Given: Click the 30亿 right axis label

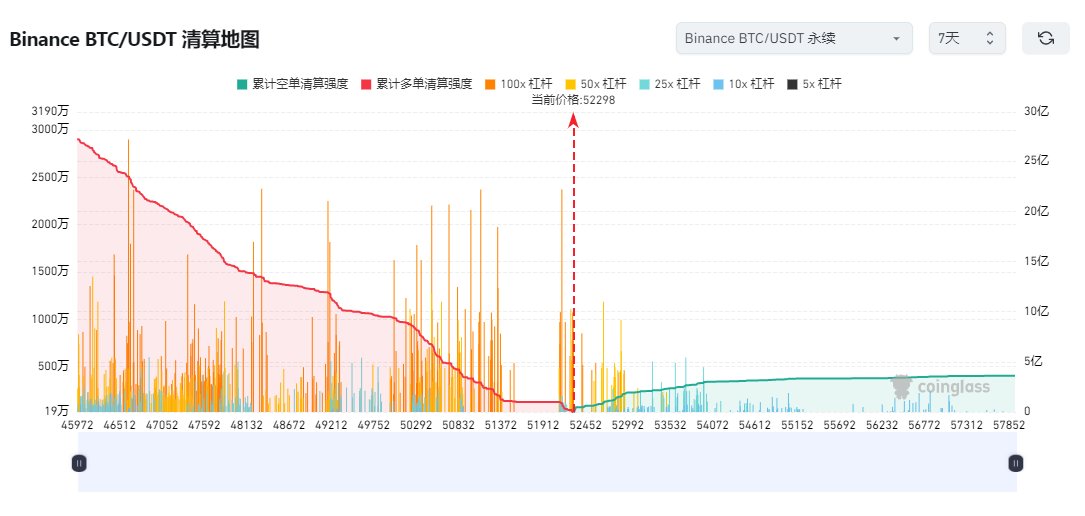Looking at the screenshot, I should tap(1036, 111).
